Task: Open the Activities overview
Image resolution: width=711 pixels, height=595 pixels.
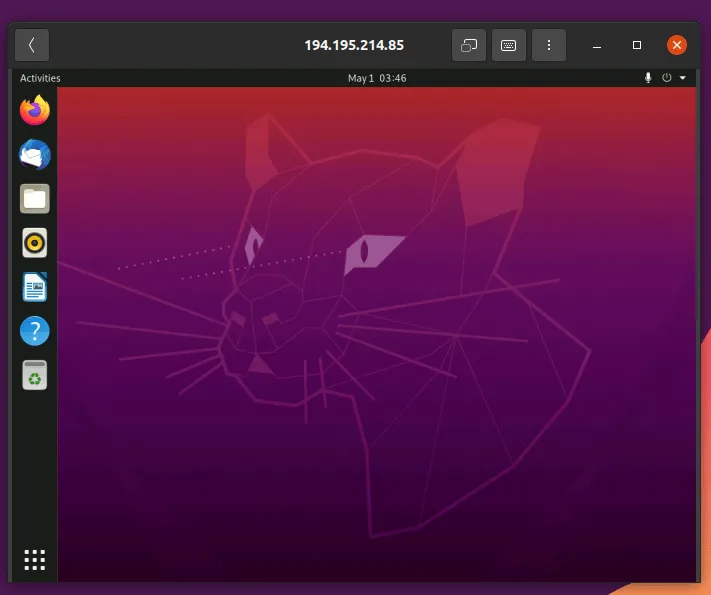Action: 40,78
